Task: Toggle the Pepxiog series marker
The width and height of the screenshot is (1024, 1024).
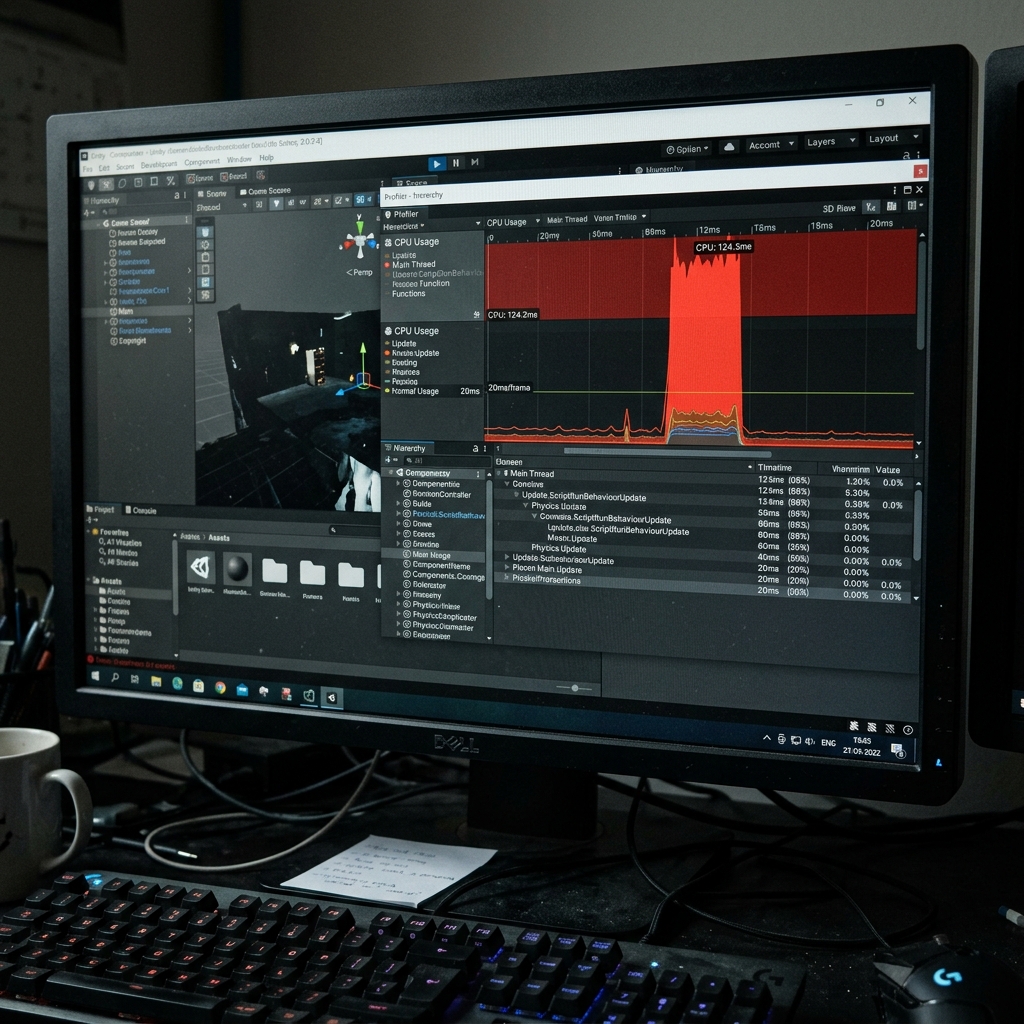Action: tap(387, 381)
